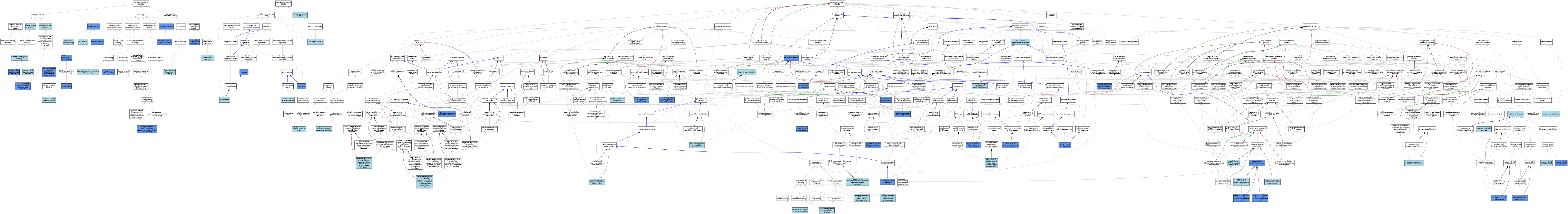Click 'promoter-specific chromatin binding' node
The width and height of the screenshot is (1568, 214).
(x=165, y=41)
